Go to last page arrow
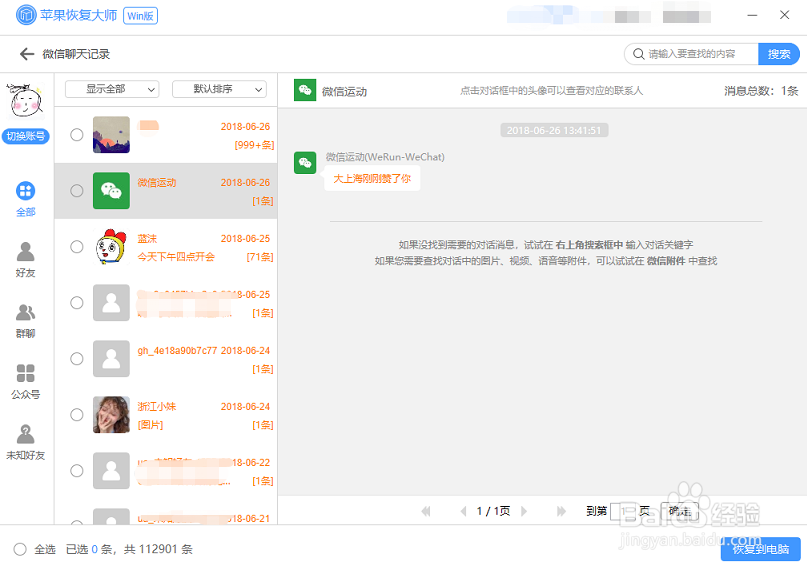 click(x=561, y=511)
